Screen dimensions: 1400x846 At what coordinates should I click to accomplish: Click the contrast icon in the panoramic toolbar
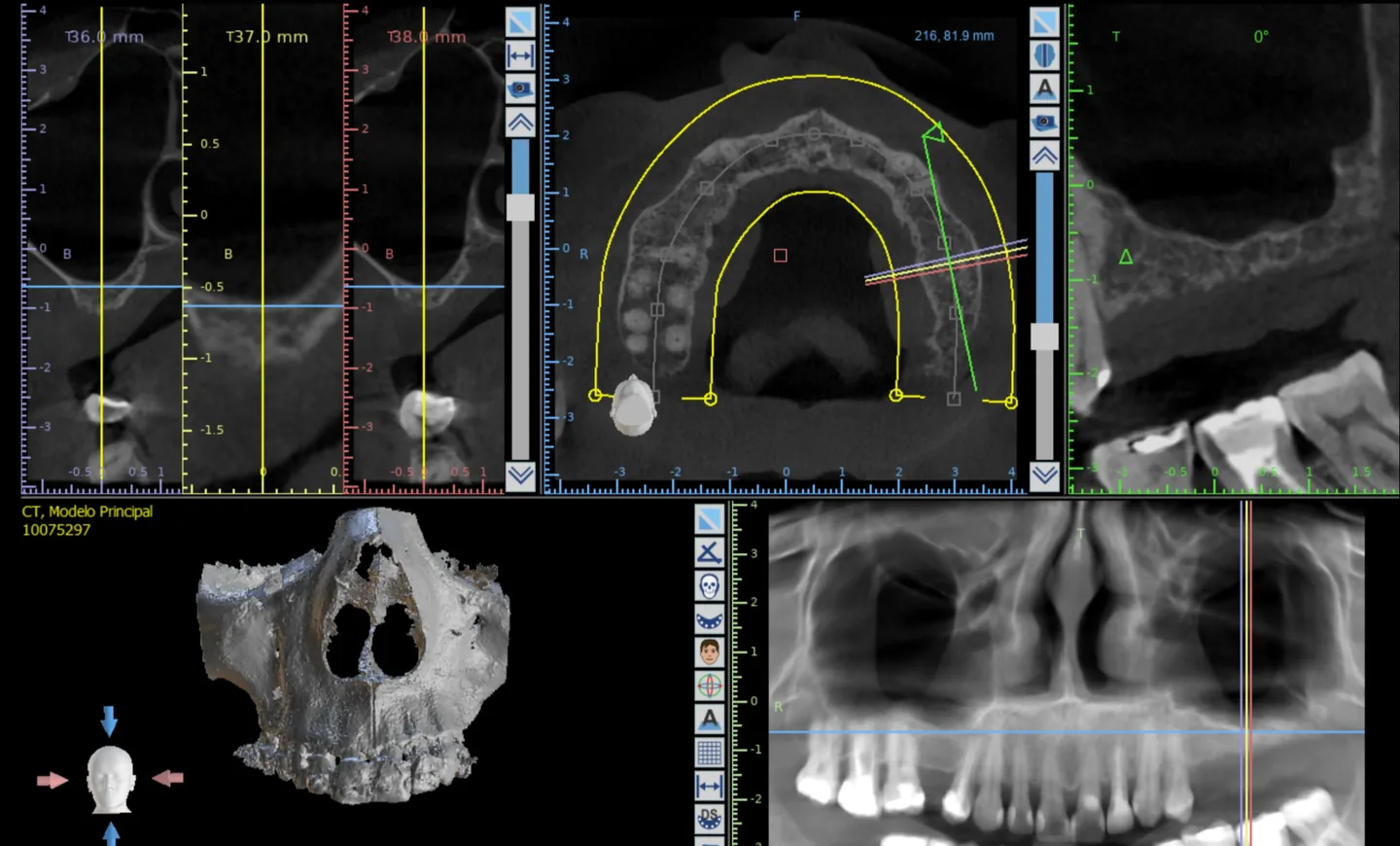coord(710,518)
